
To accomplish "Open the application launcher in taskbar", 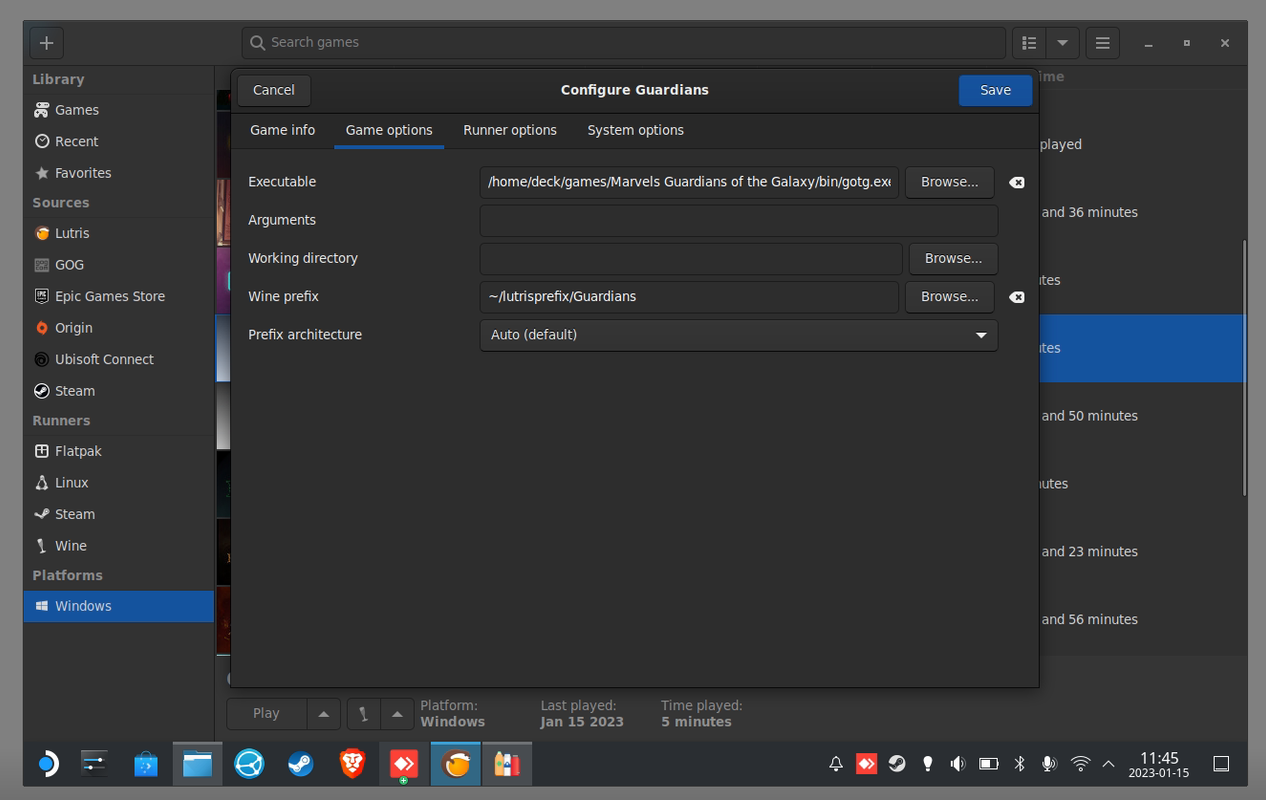I will (x=47, y=764).
